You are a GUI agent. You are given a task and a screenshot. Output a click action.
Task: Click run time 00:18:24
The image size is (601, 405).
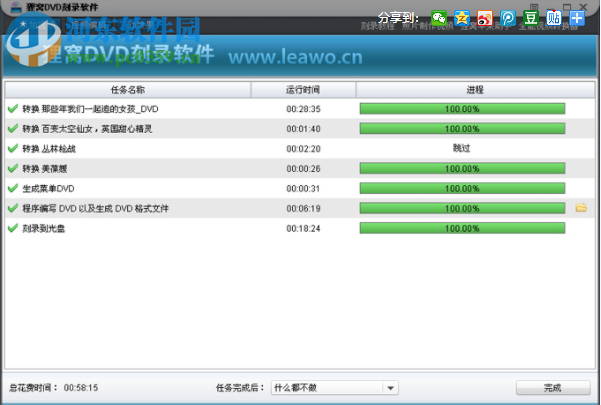[303, 229]
